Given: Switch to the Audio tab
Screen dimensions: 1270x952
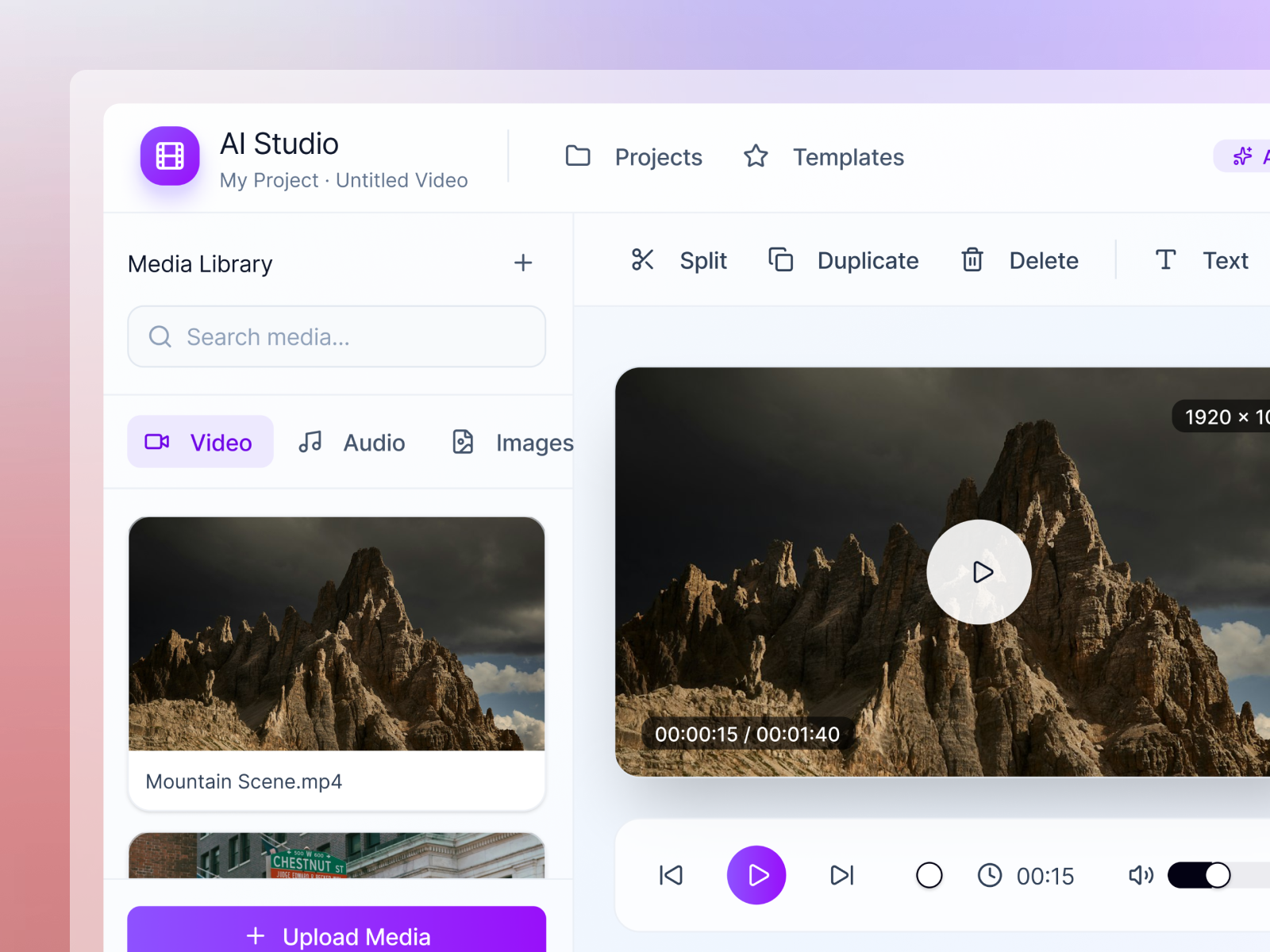Looking at the screenshot, I should [x=354, y=442].
